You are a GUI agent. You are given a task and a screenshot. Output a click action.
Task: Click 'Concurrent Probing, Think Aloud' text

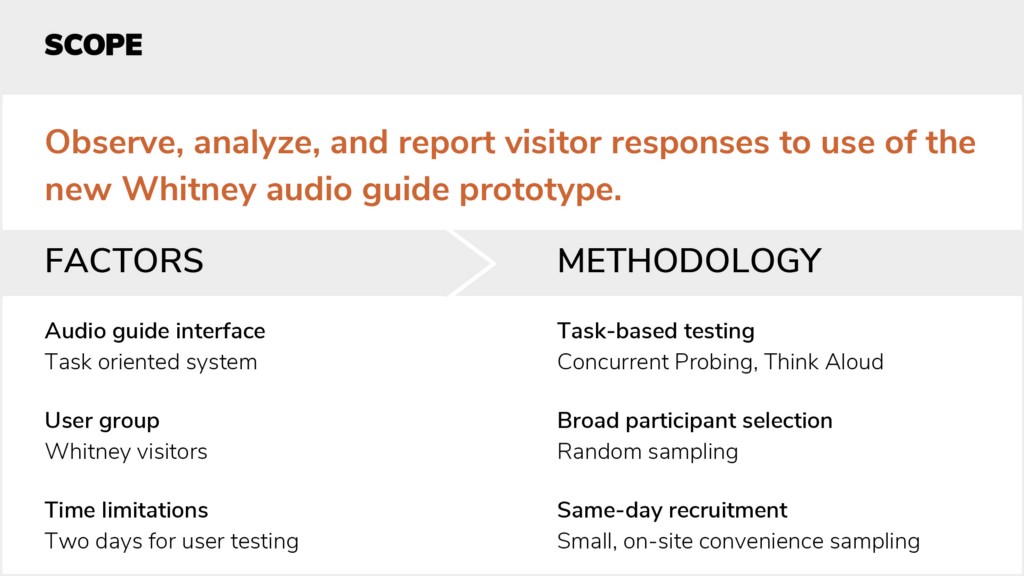720,362
